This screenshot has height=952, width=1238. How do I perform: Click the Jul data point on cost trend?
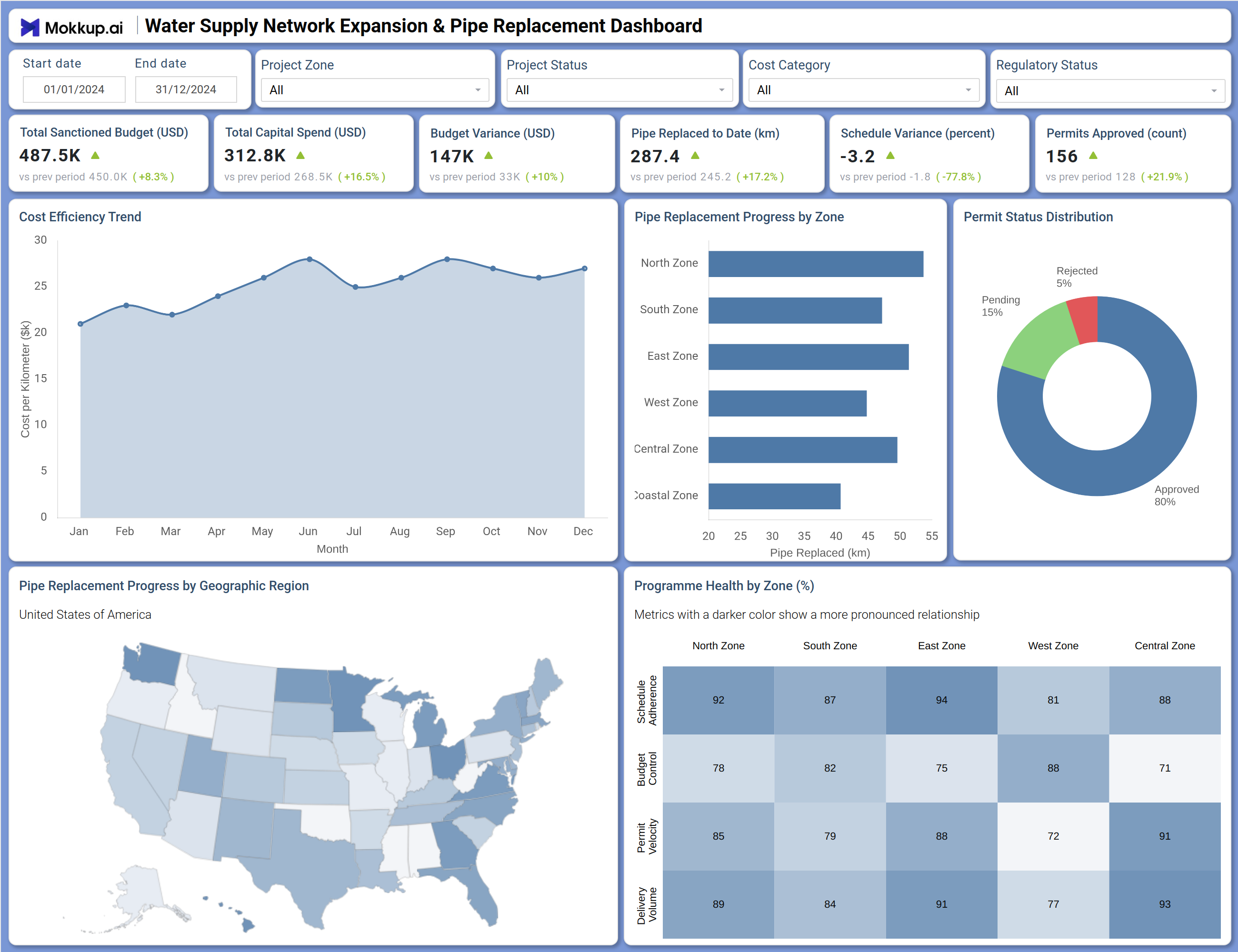(x=355, y=288)
